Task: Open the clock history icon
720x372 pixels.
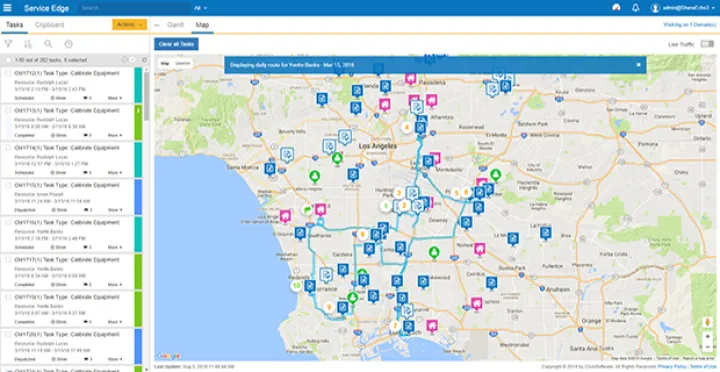Action: [68, 44]
